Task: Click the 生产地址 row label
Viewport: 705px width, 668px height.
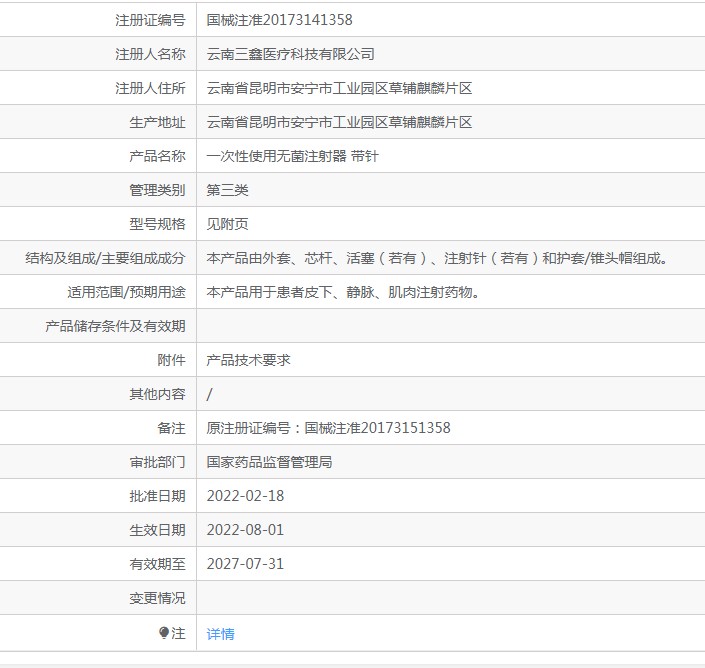Action: (x=157, y=122)
